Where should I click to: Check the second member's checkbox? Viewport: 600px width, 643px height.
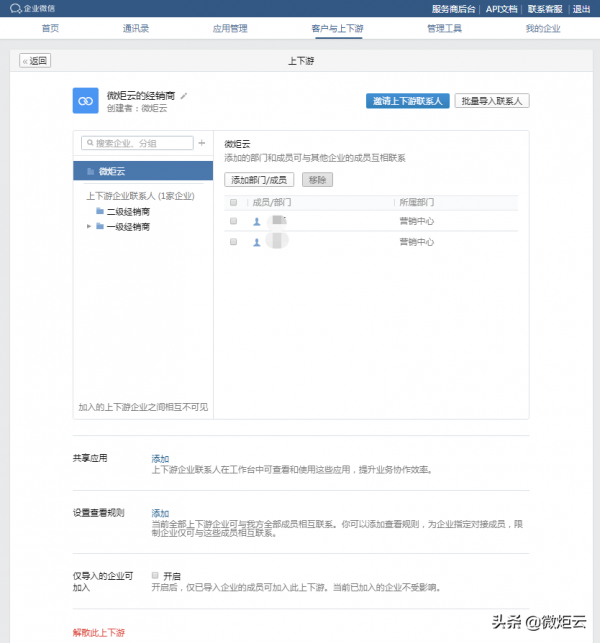click(233, 242)
